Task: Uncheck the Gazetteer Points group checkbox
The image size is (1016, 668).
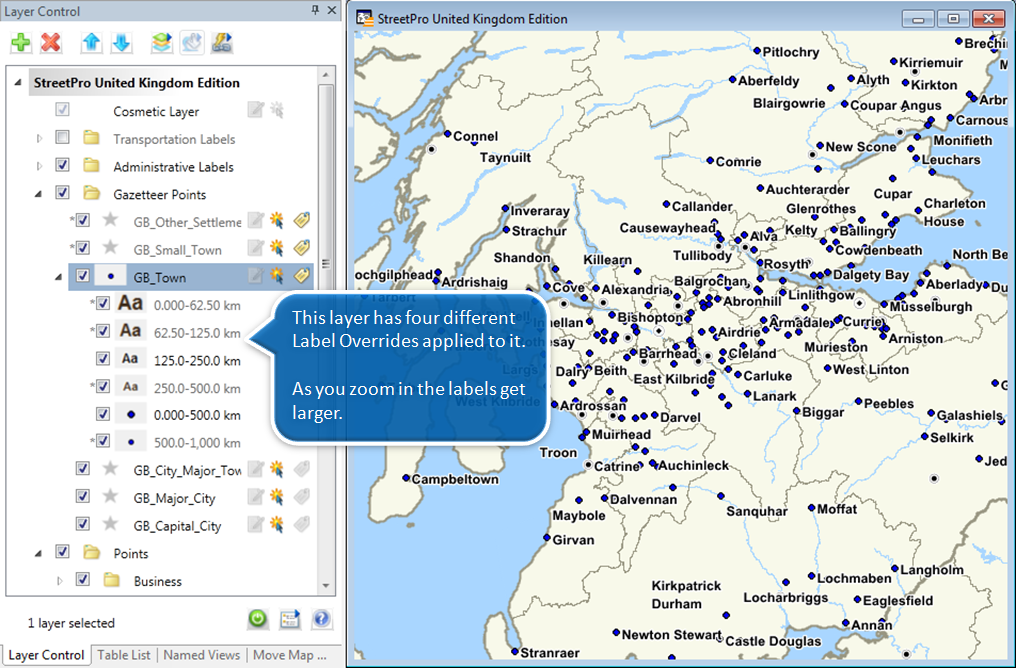Action: 62,193
